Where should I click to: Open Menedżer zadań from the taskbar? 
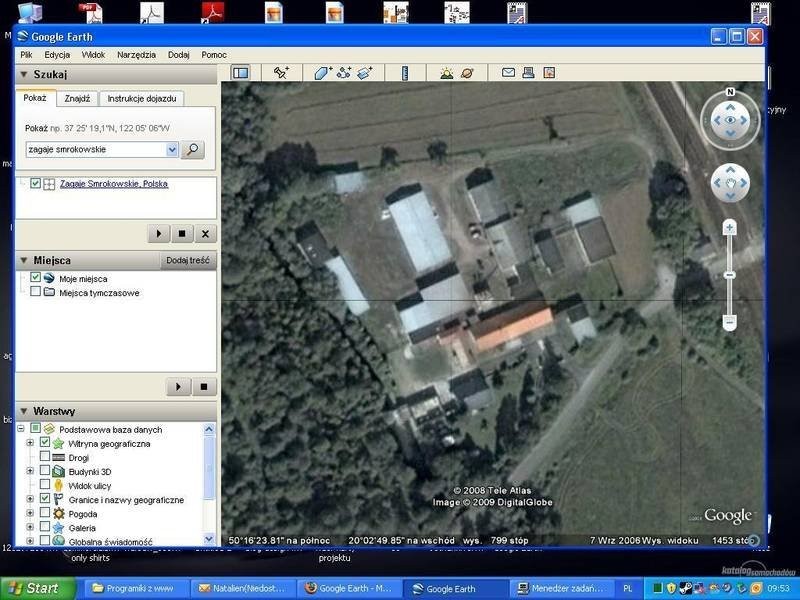[561, 588]
